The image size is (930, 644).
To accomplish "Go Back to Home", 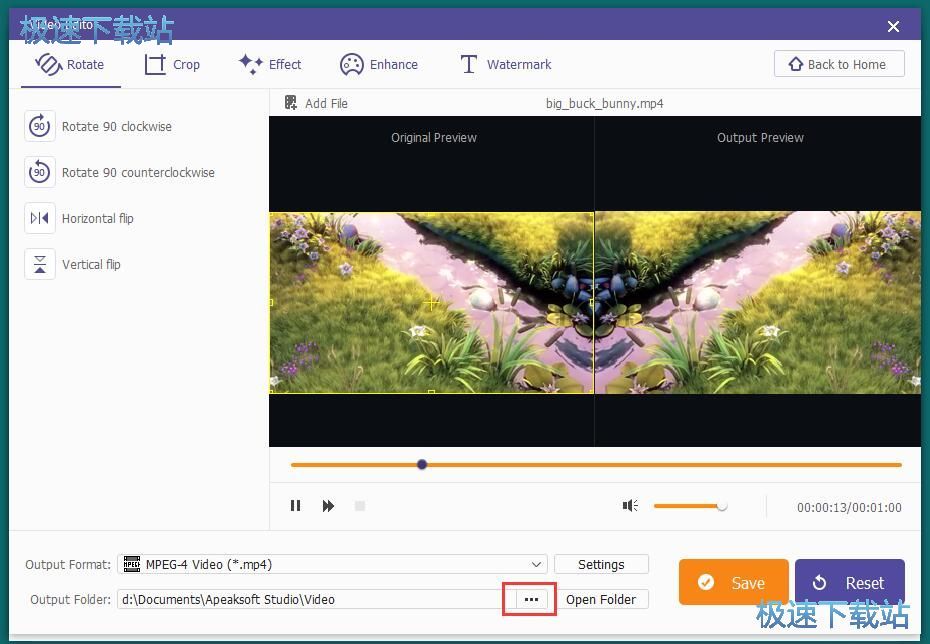I will (x=839, y=64).
